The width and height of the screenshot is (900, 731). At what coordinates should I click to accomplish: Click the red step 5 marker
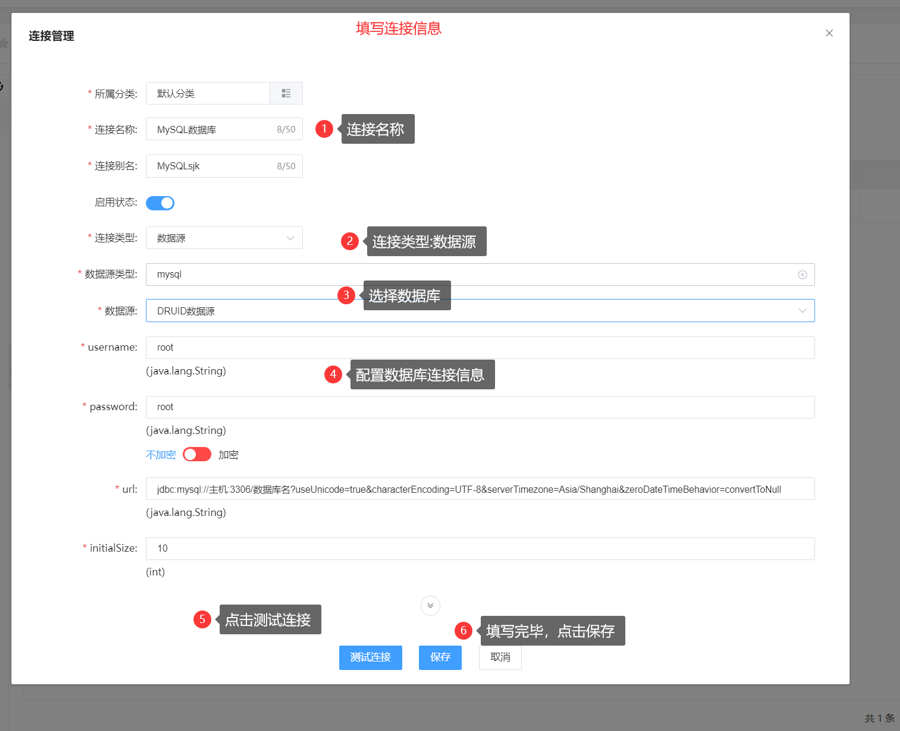(202, 620)
